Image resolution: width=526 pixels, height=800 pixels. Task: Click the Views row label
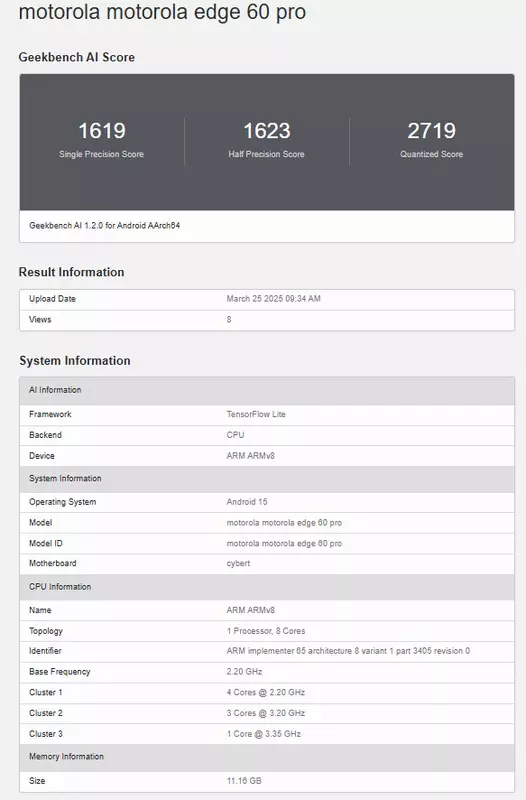[x=40, y=319]
